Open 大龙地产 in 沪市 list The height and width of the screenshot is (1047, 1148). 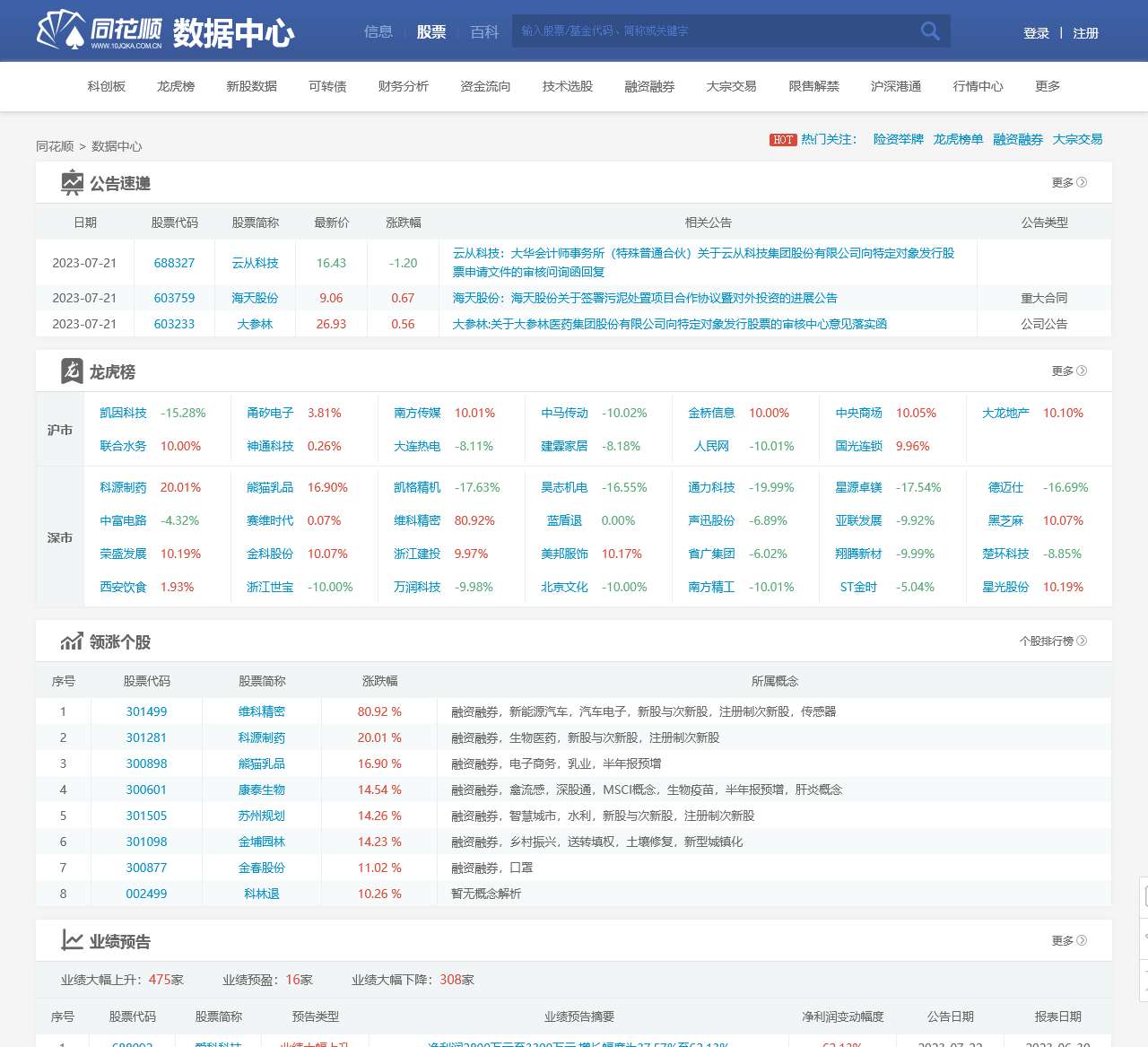[x=1005, y=413]
